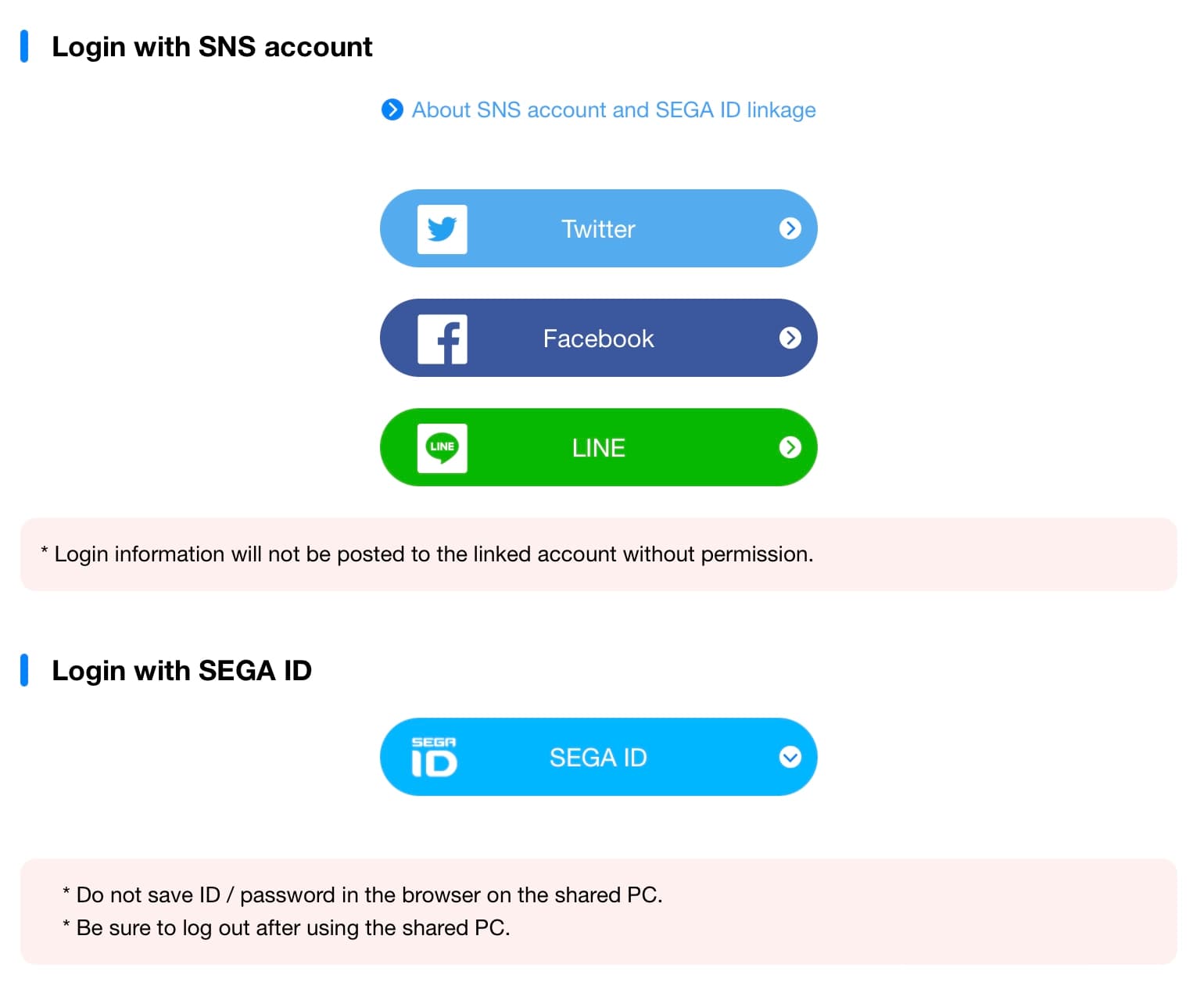This screenshot has height=993, width=1204.
Task: Click blue accent bar beside SNS heading
Action: pyautogui.click(x=24, y=46)
